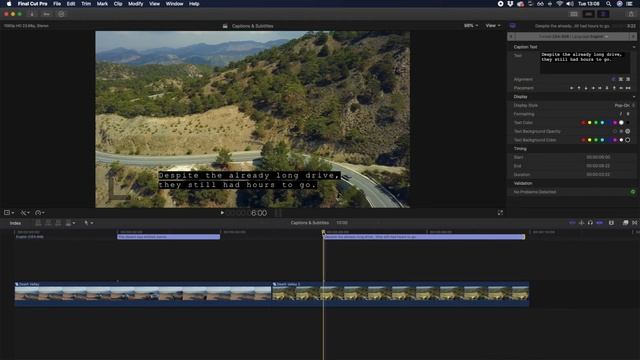Click the overwrite edit dropdown arrow
This screenshot has height=360, width=640.
coord(73,223)
